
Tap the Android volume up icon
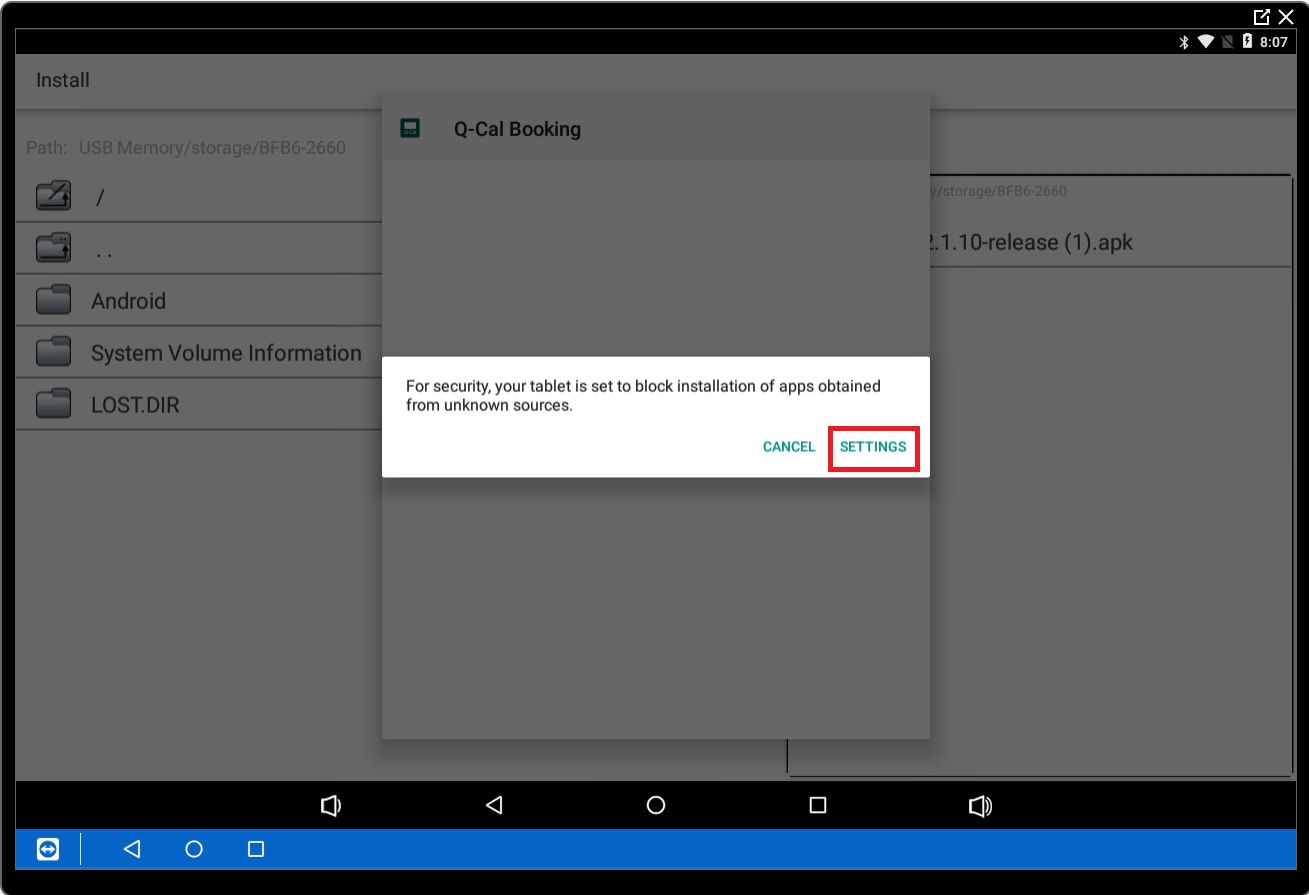tap(981, 805)
